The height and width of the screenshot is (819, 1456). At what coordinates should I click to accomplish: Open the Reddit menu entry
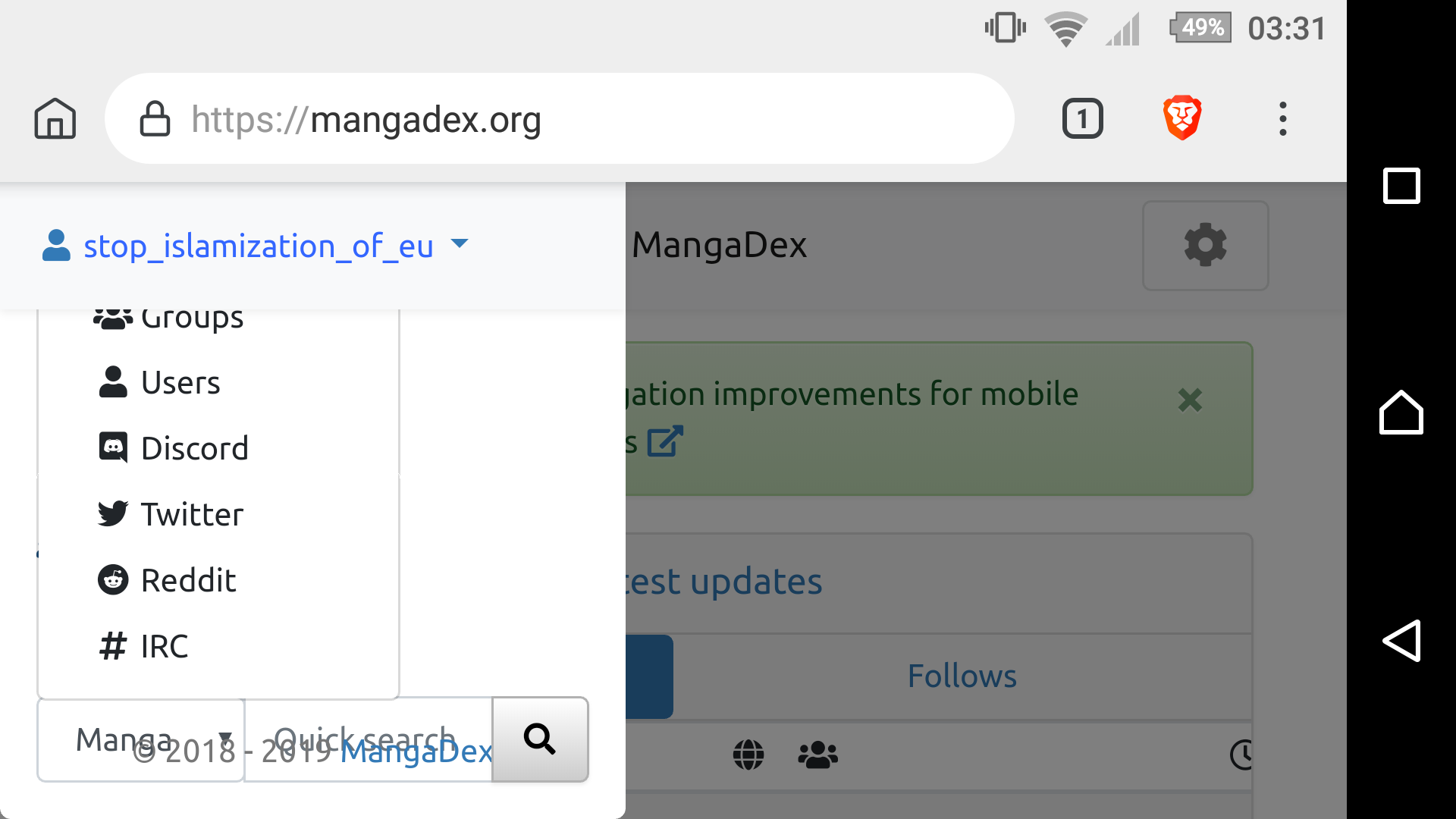[188, 581]
